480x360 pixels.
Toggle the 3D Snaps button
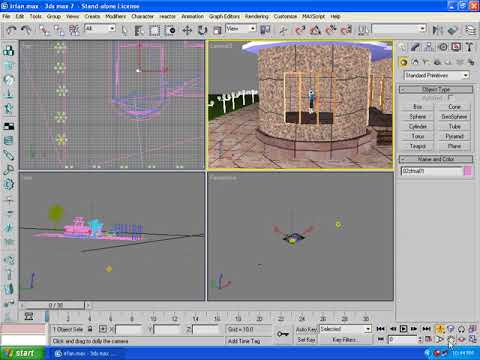(x=300, y=31)
